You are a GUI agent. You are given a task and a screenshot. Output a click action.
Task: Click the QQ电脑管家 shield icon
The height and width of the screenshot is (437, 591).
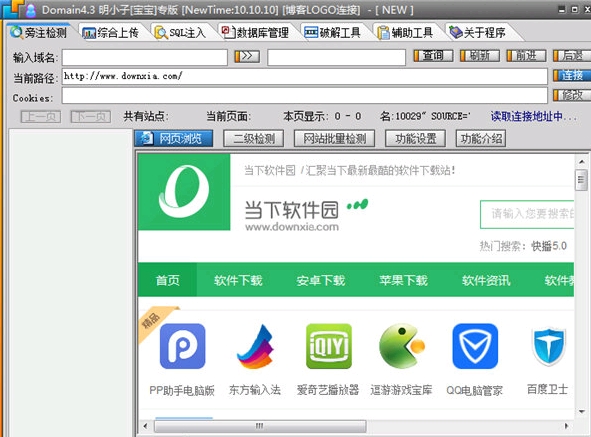[x=475, y=346]
